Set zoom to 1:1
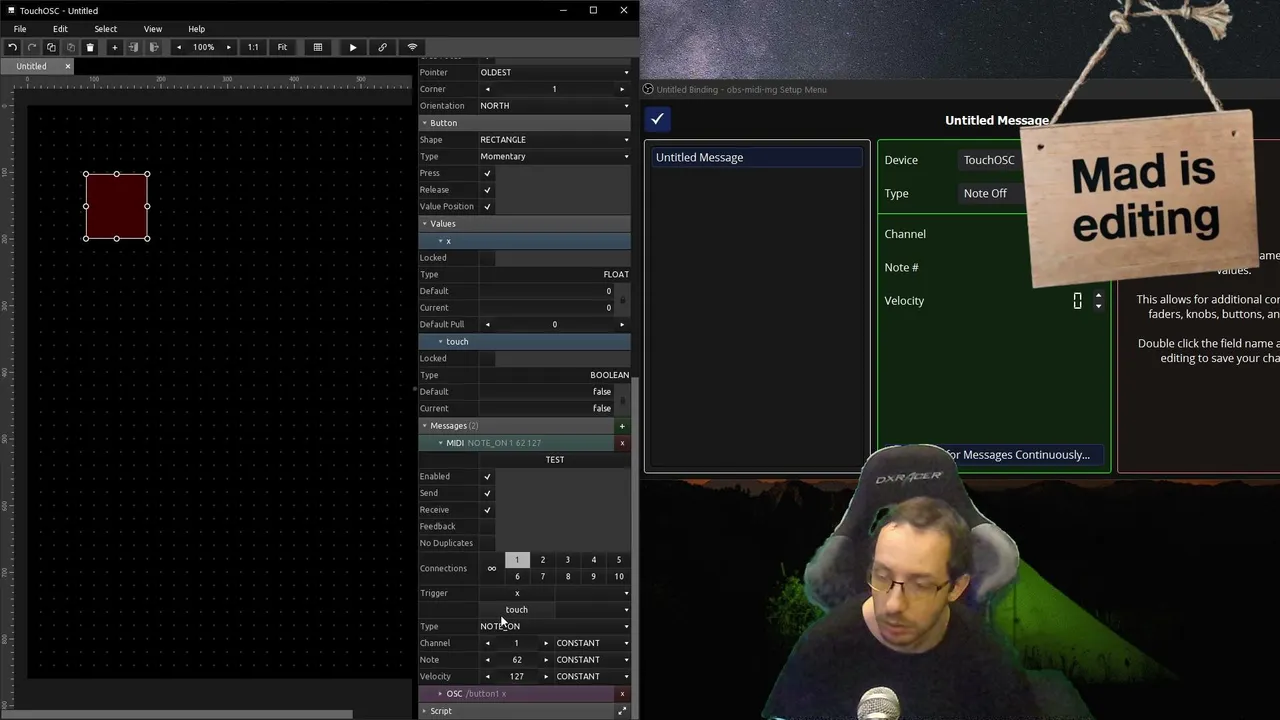Image resolution: width=1280 pixels, height=720 pixels. pyautogui.click(x=253, y=47)
